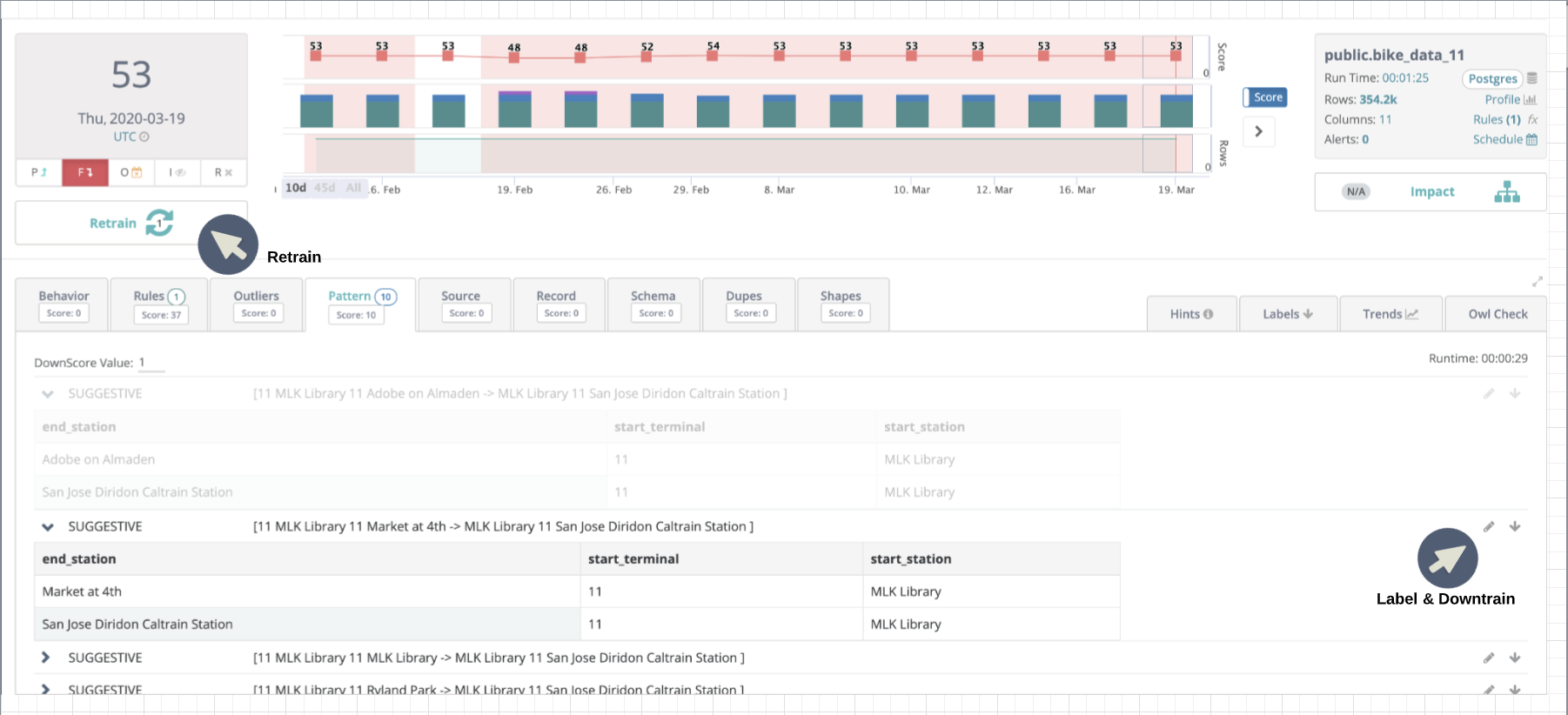1568x715 pixels.
Task: Switch to the Outliers tab
Action: point(257,304)
